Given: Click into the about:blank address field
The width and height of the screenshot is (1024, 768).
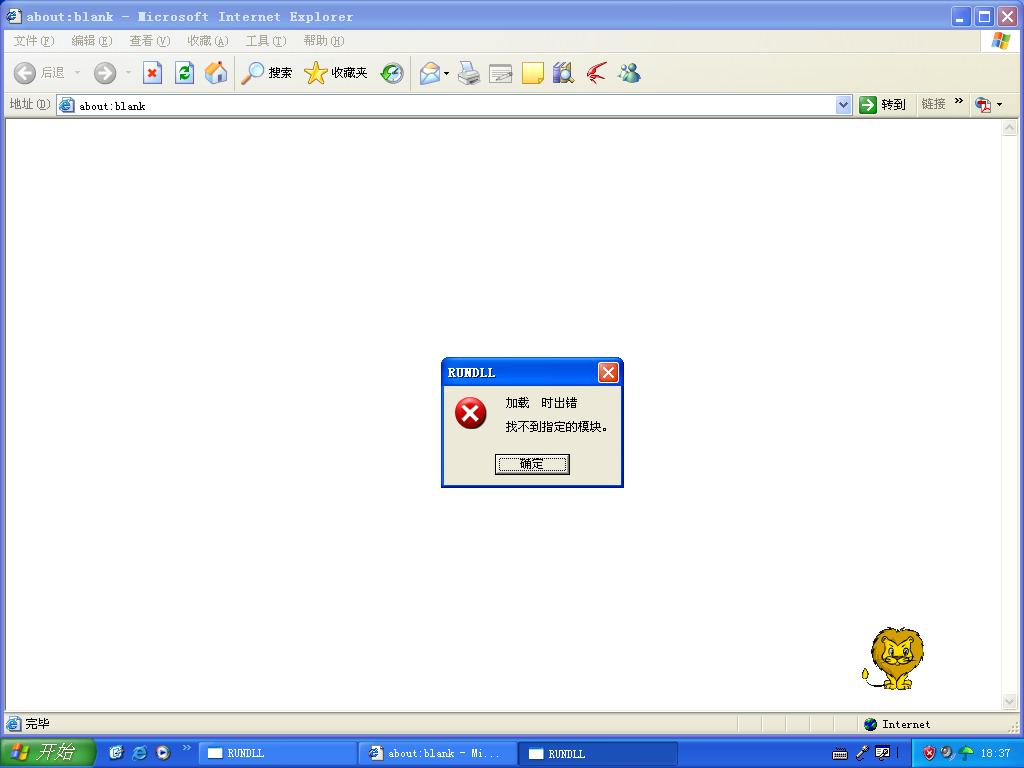Looking at the screenshot, I should [454, 105].
